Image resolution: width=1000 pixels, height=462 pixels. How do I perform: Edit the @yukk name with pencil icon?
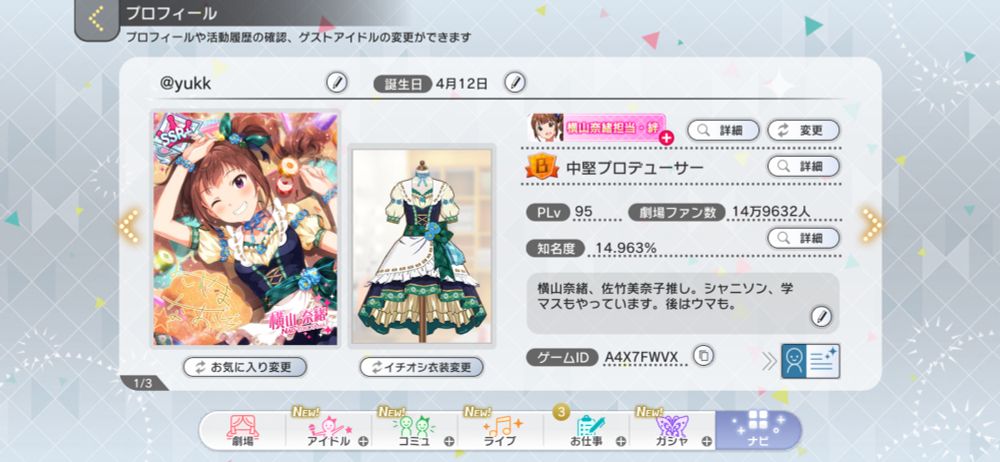pos(337,82)
